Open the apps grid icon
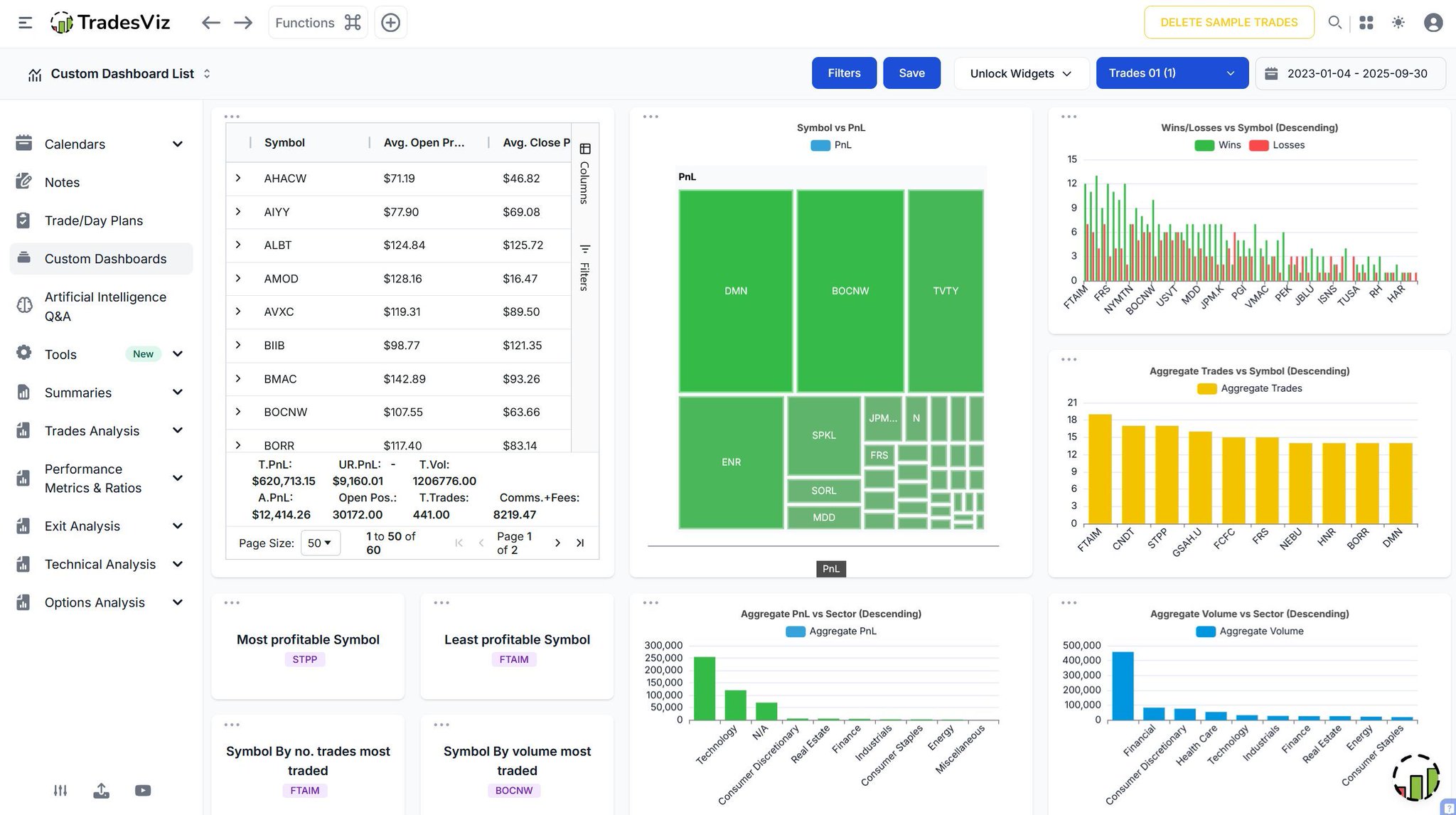 pos(1366,23)
